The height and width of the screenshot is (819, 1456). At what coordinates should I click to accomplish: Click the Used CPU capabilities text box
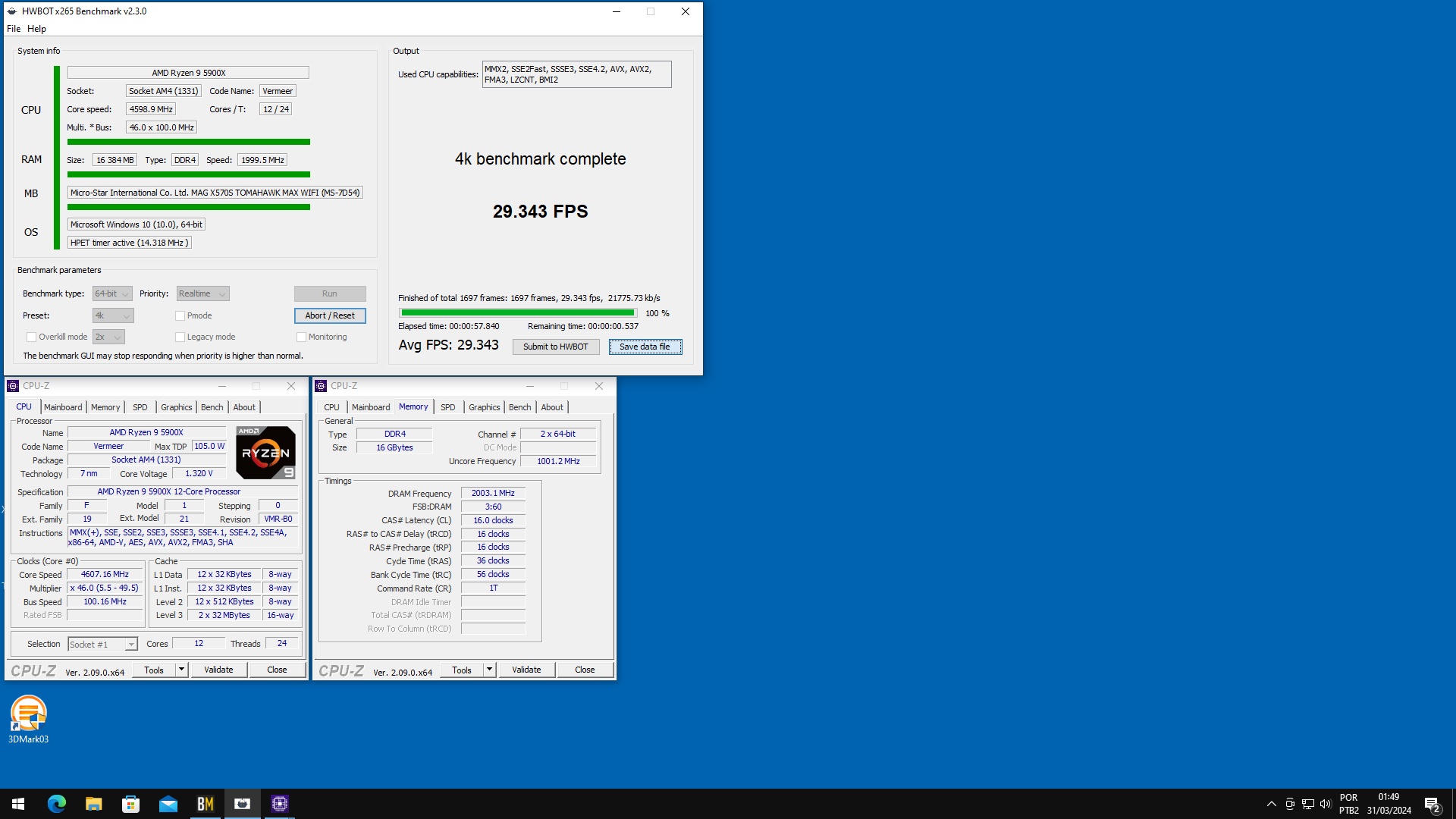click(576, 74)
